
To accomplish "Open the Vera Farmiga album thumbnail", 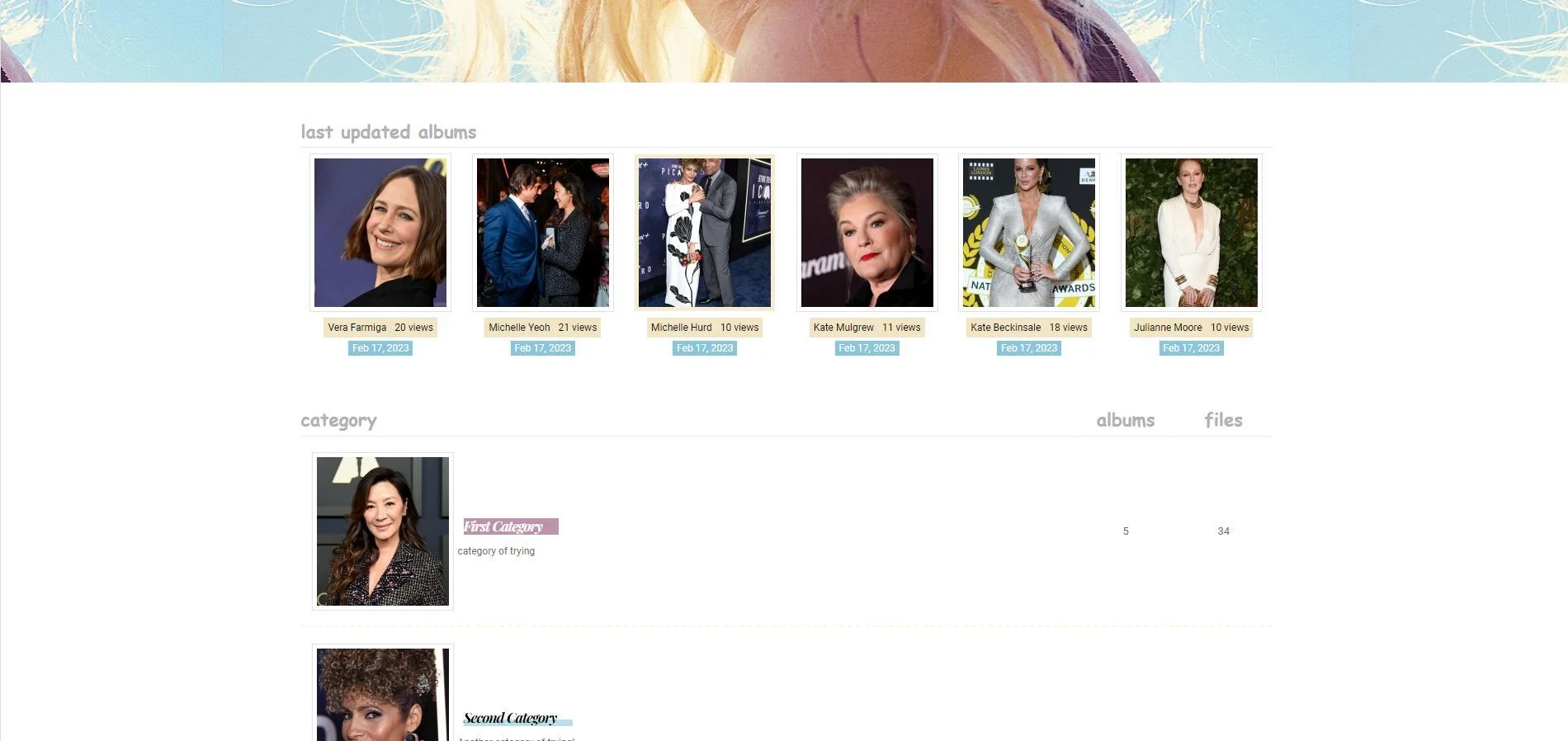I will coord(380,233).
